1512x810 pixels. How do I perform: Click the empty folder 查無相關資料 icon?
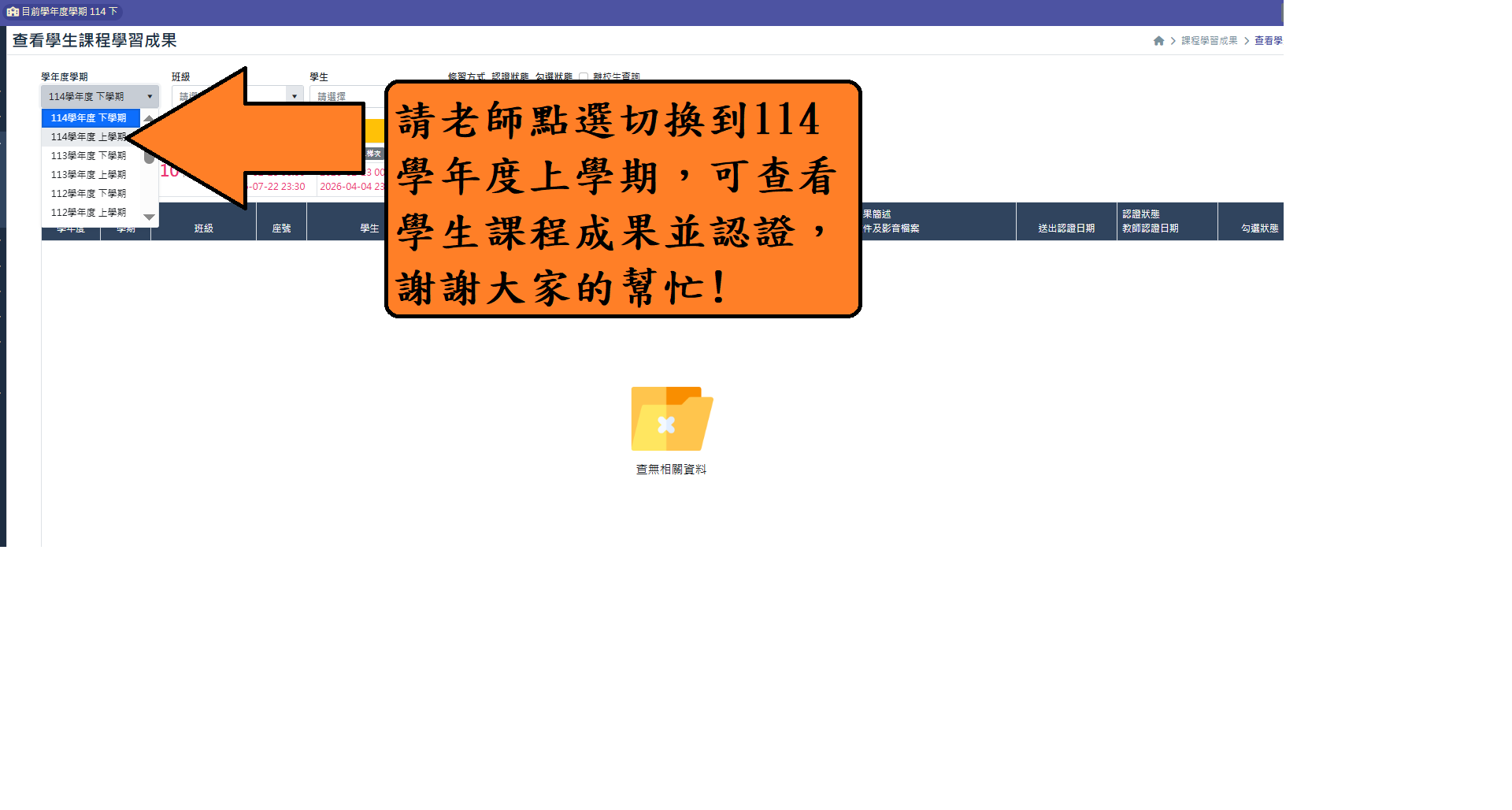tap(671, 418)
